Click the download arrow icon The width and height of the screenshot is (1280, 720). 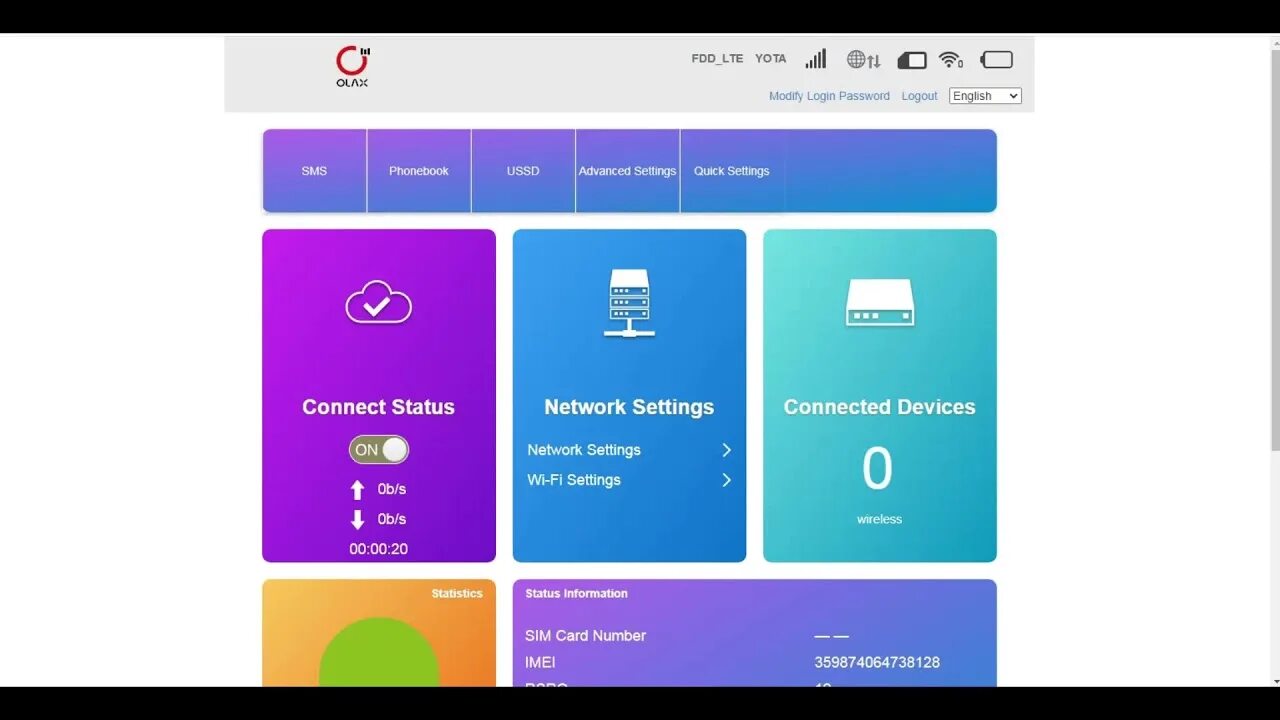pos(357,519)
